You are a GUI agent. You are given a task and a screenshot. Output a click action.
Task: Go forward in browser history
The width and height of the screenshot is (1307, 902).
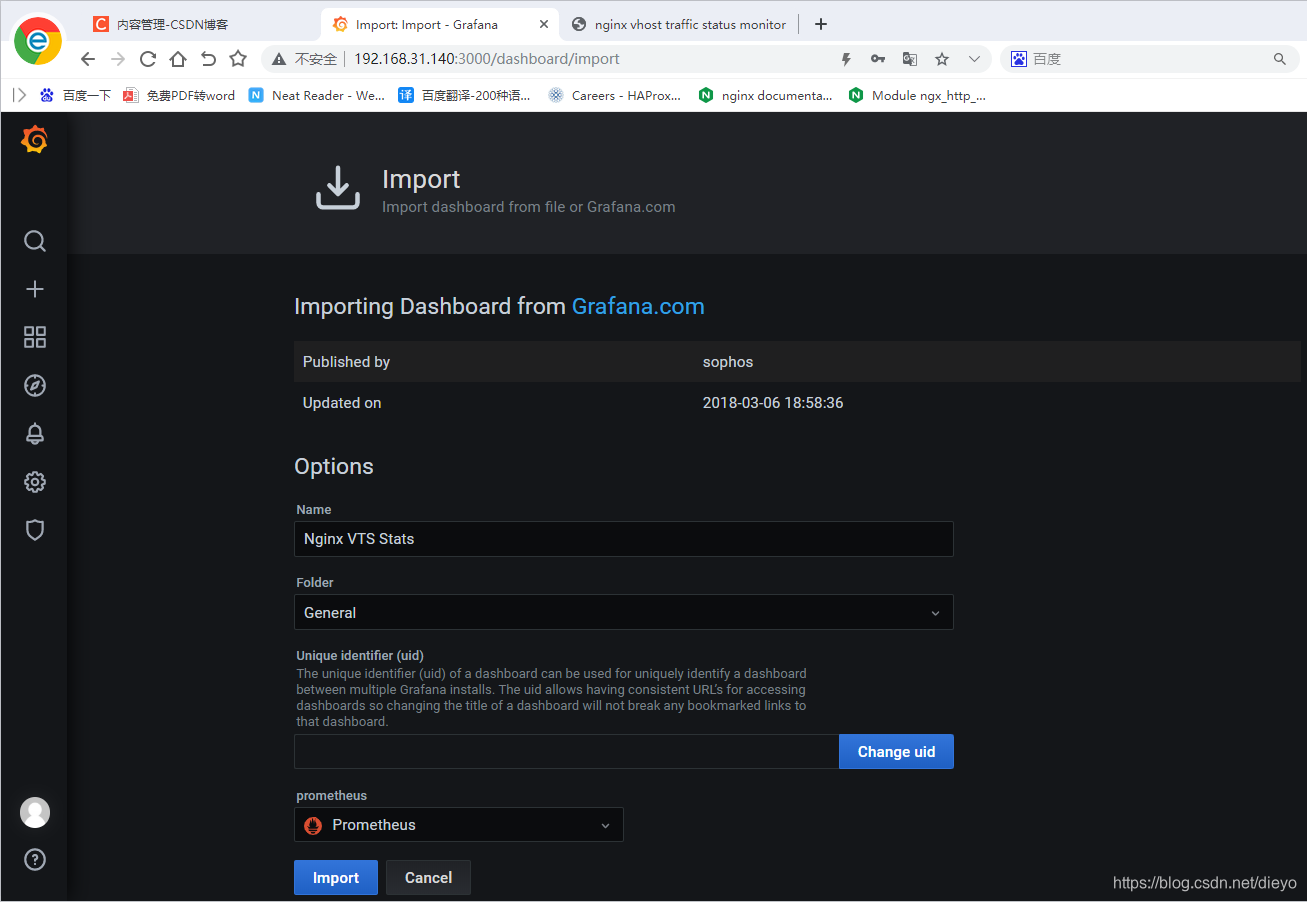coord(118,59)
